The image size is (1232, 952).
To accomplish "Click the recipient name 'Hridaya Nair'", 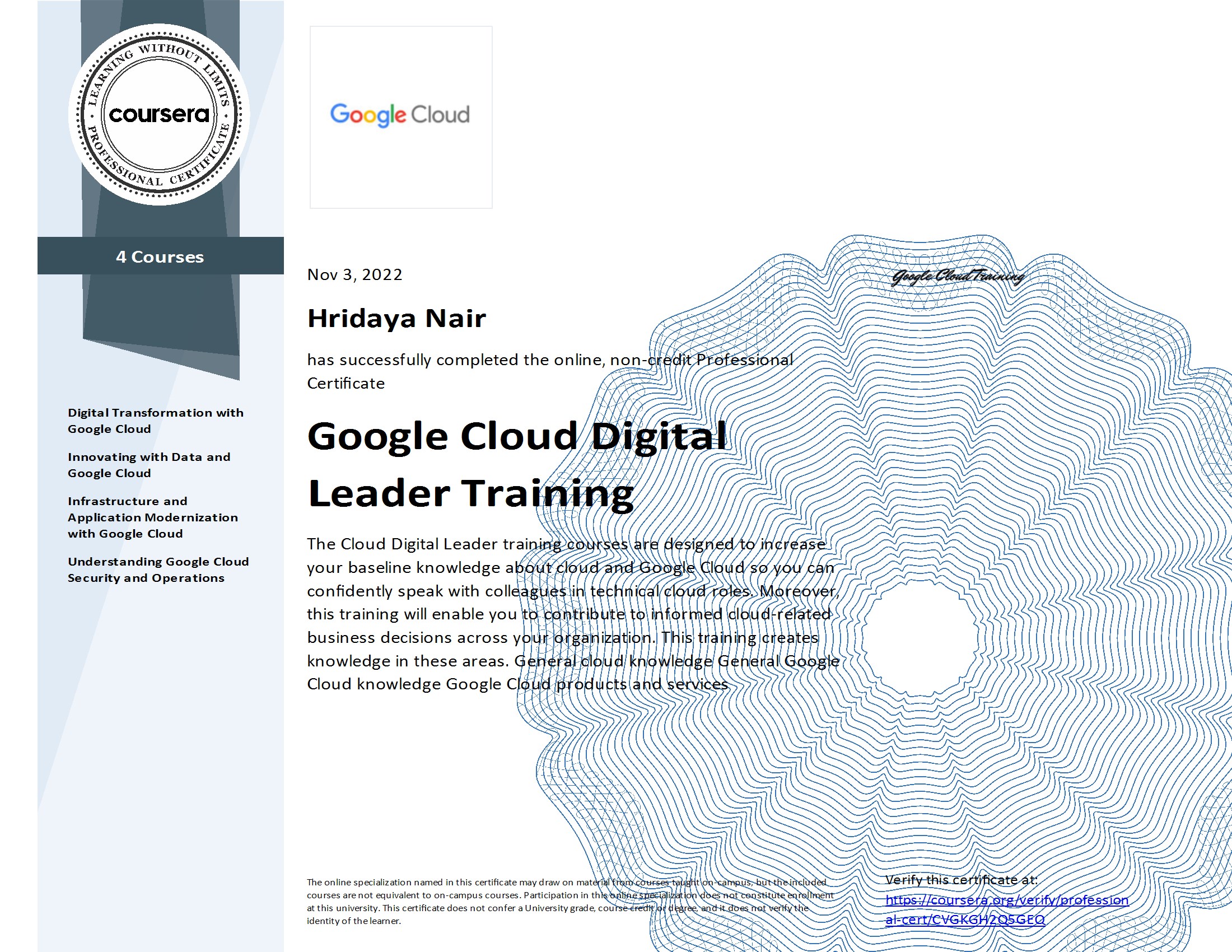I will click(396, 318).
